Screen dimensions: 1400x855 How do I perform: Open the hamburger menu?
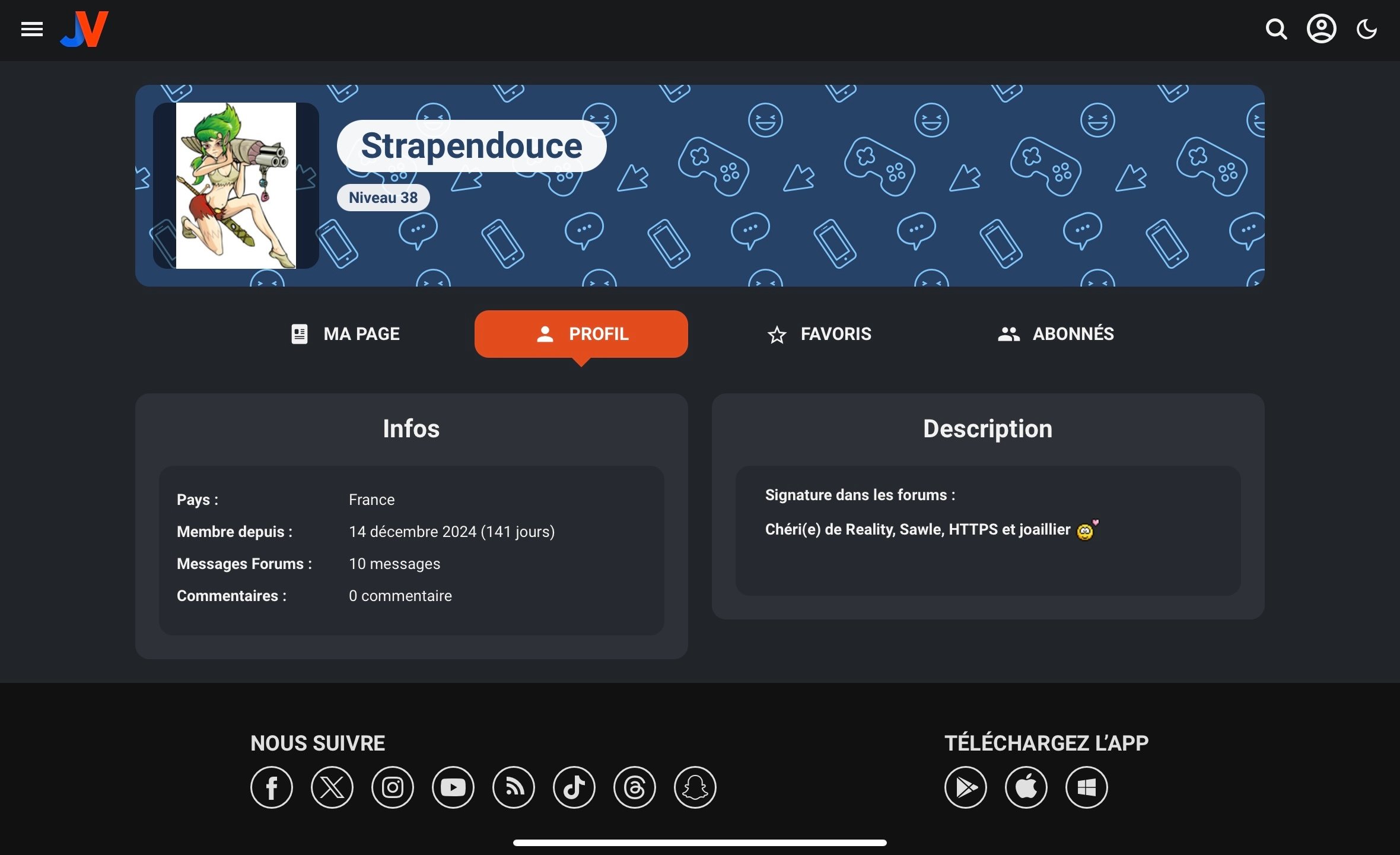point(32,29)
